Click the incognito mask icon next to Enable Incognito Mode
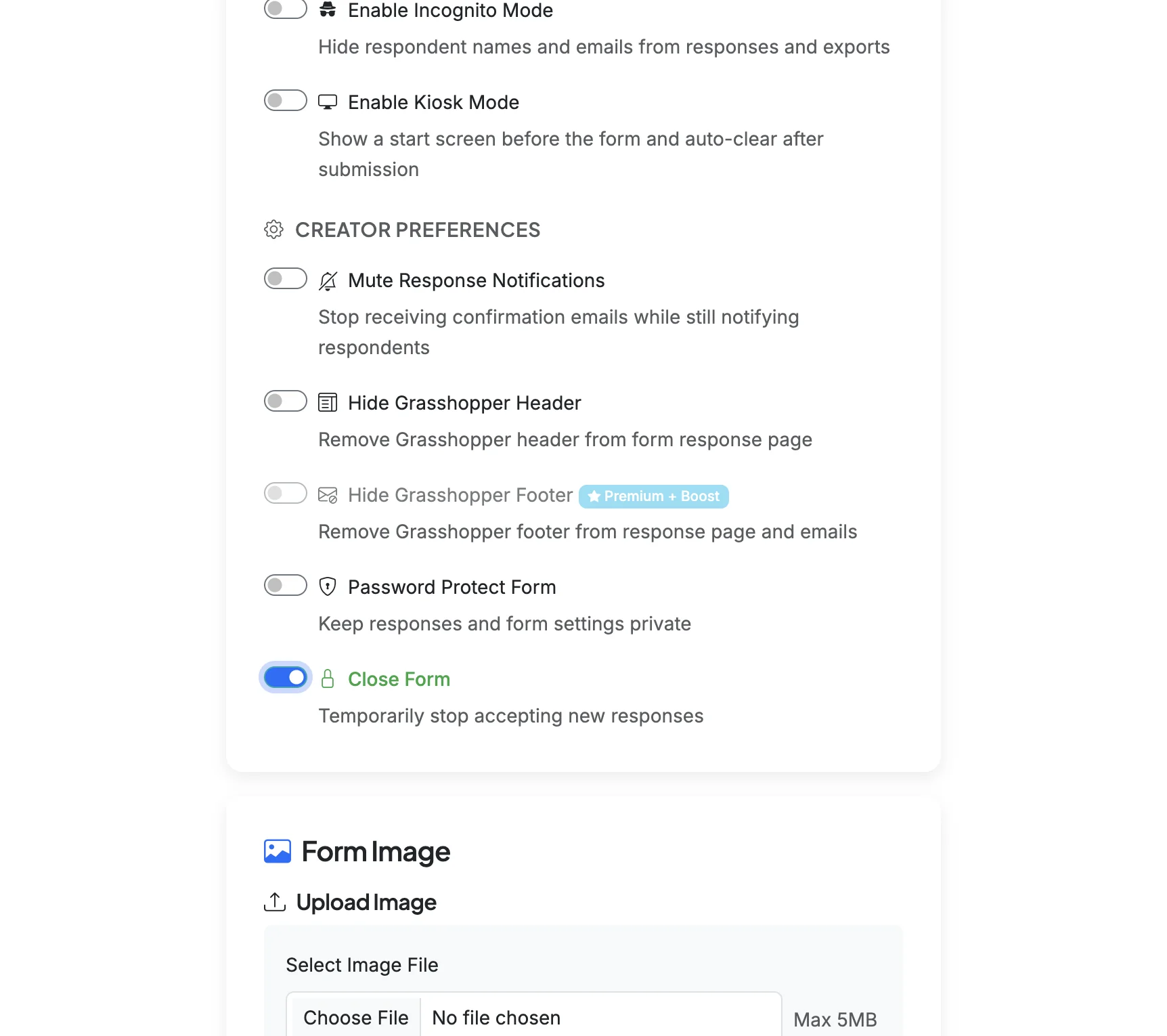 click(328, 9)
